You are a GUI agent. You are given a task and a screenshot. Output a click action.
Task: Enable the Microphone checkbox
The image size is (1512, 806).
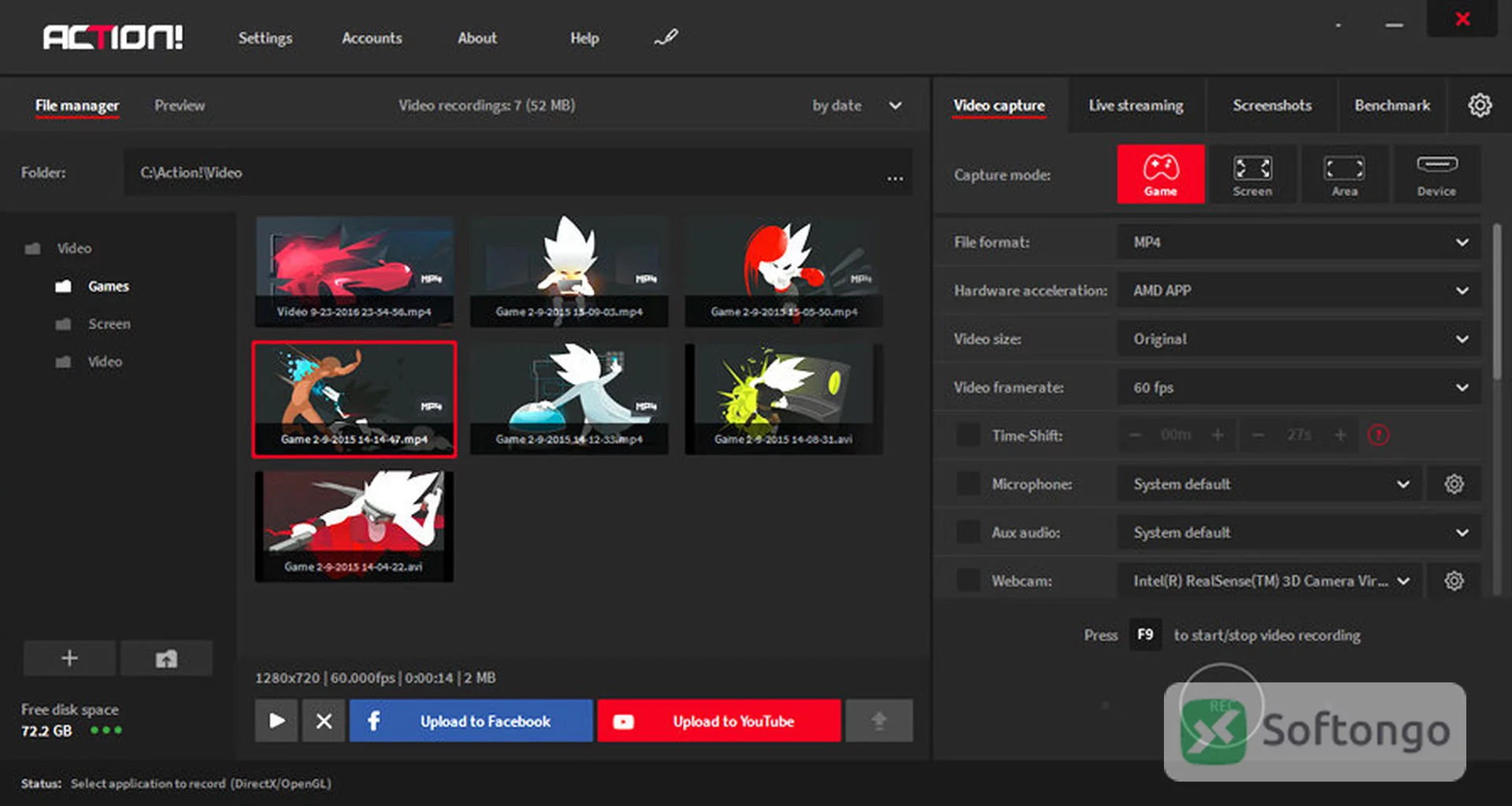coord(968,484)
